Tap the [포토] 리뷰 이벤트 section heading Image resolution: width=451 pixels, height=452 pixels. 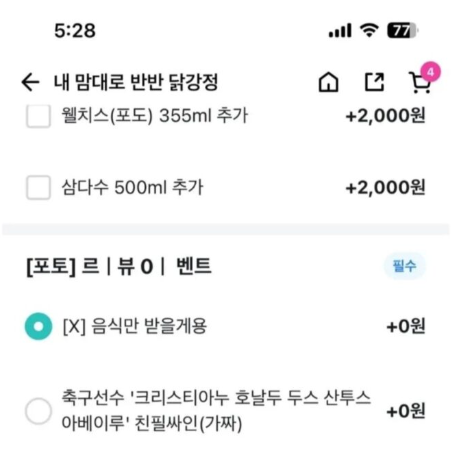click(119, 266)
